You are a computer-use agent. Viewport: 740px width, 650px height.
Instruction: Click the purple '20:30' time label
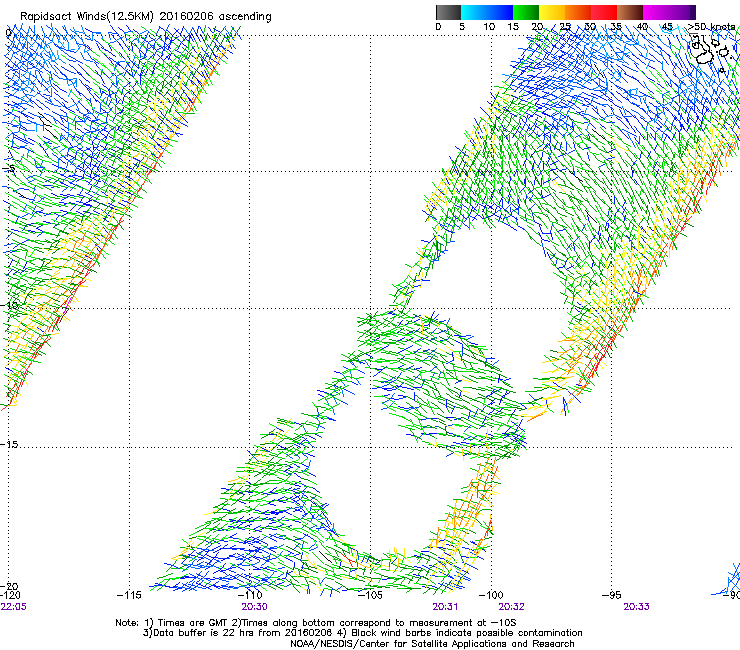click(254, 607)
